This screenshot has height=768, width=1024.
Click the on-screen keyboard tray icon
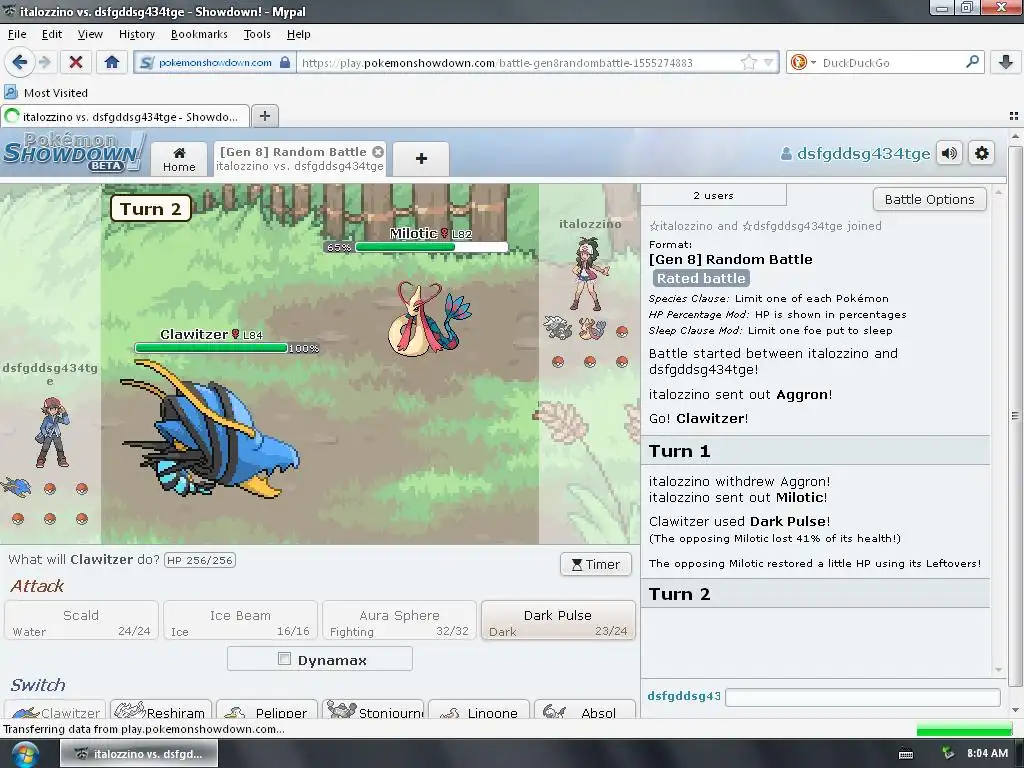[x=906, y=754]
